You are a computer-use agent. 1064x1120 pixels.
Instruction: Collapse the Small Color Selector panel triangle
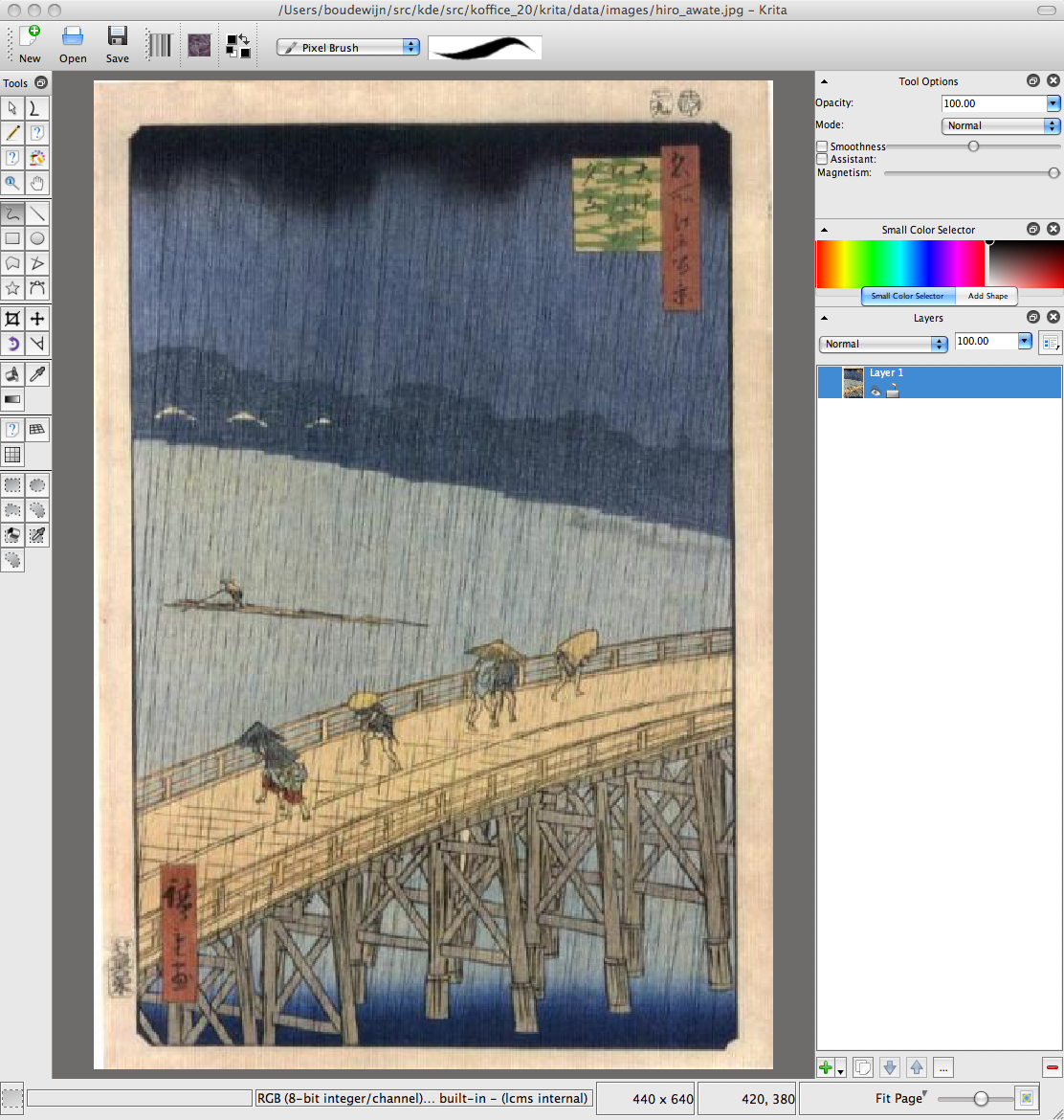point(824,230)
